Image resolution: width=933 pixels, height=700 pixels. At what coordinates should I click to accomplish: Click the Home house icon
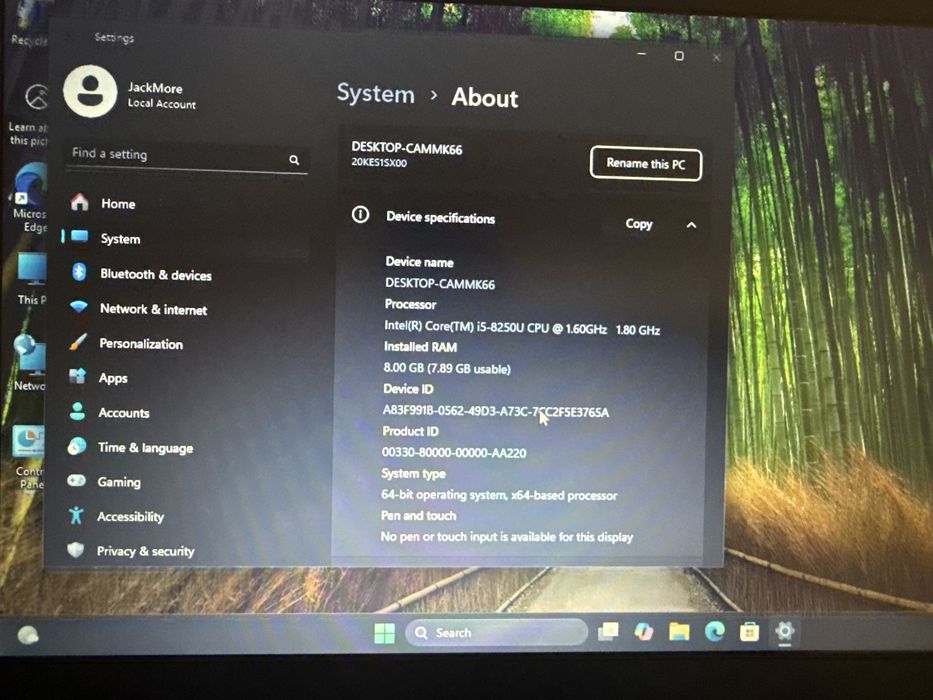click(80, 202)
